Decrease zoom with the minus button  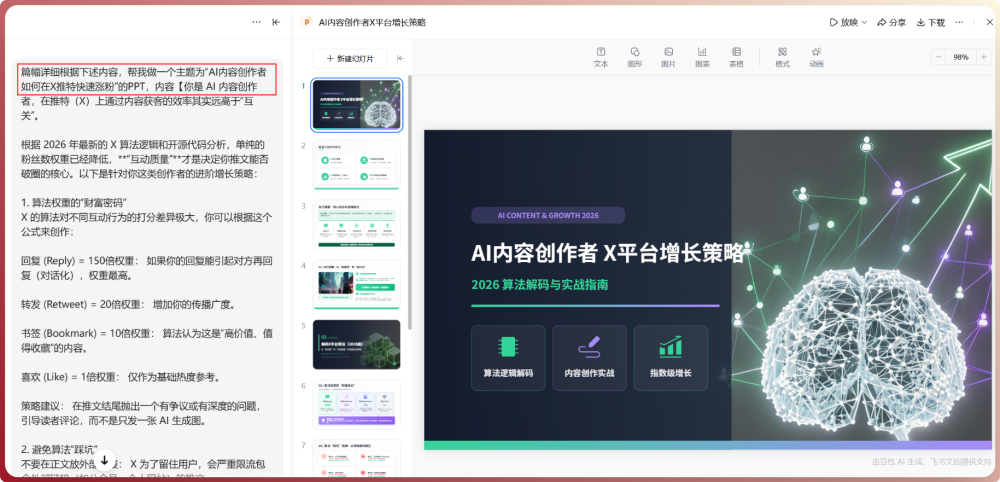(x=939, y=57)
